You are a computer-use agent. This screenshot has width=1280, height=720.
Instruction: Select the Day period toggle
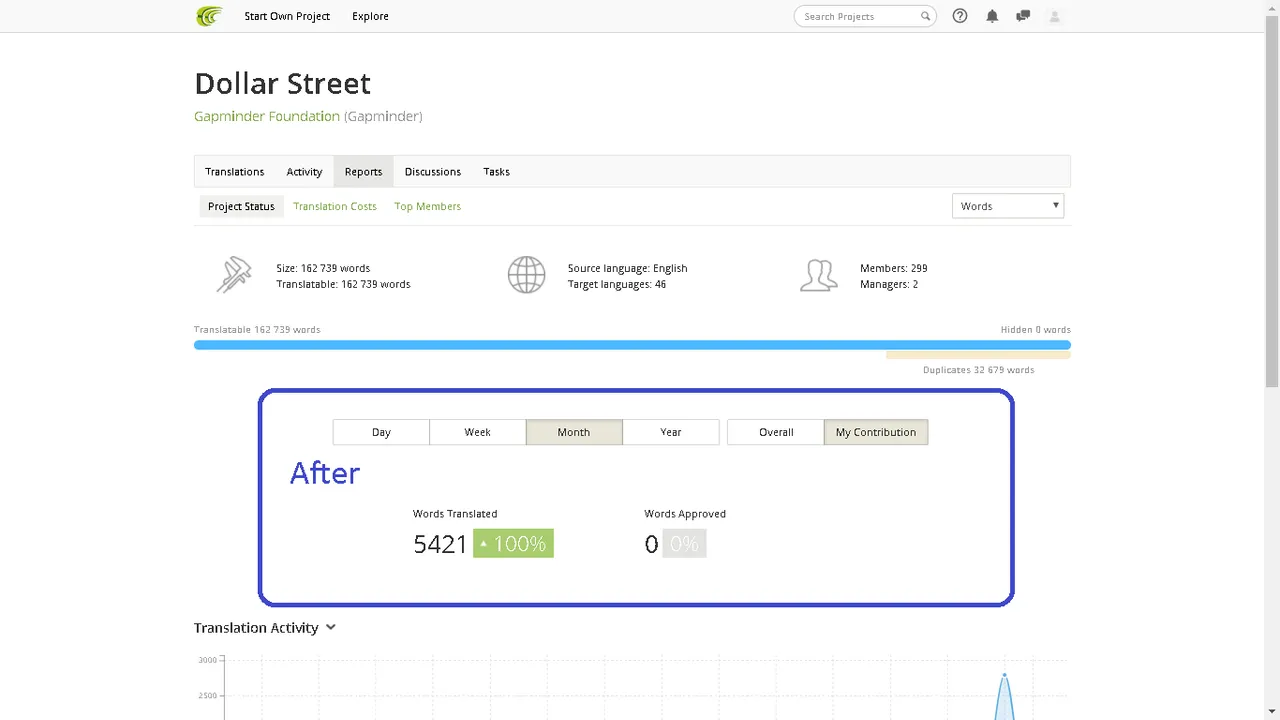pos(381,432)
